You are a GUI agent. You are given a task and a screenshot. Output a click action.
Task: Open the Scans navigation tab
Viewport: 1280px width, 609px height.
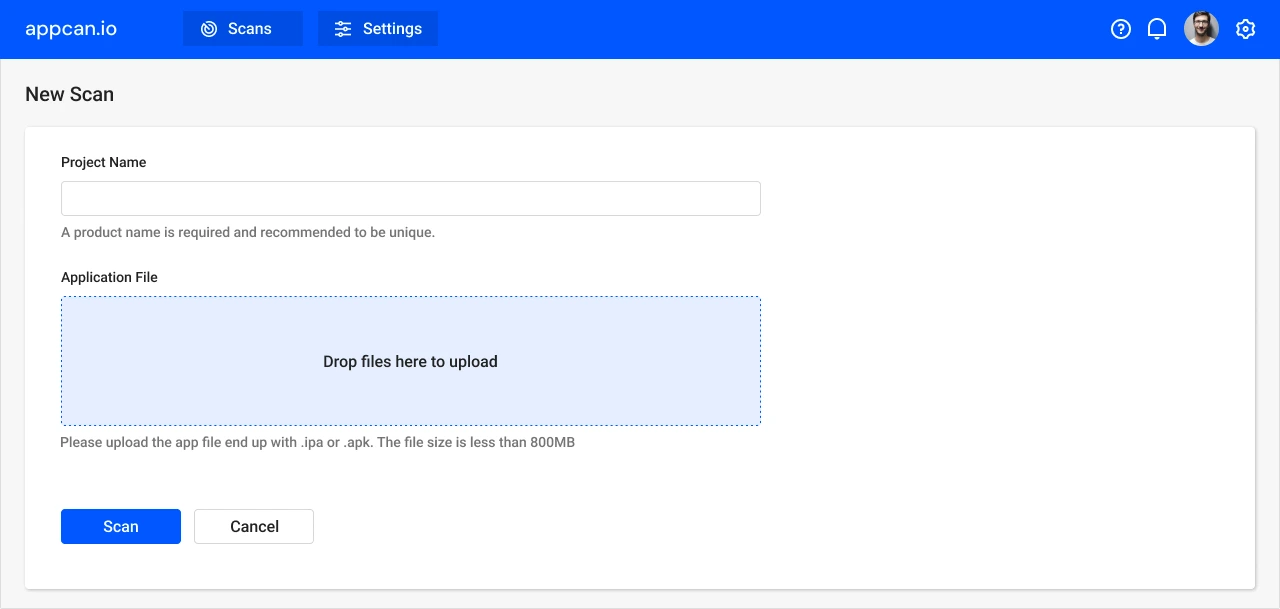pos(243,29)
